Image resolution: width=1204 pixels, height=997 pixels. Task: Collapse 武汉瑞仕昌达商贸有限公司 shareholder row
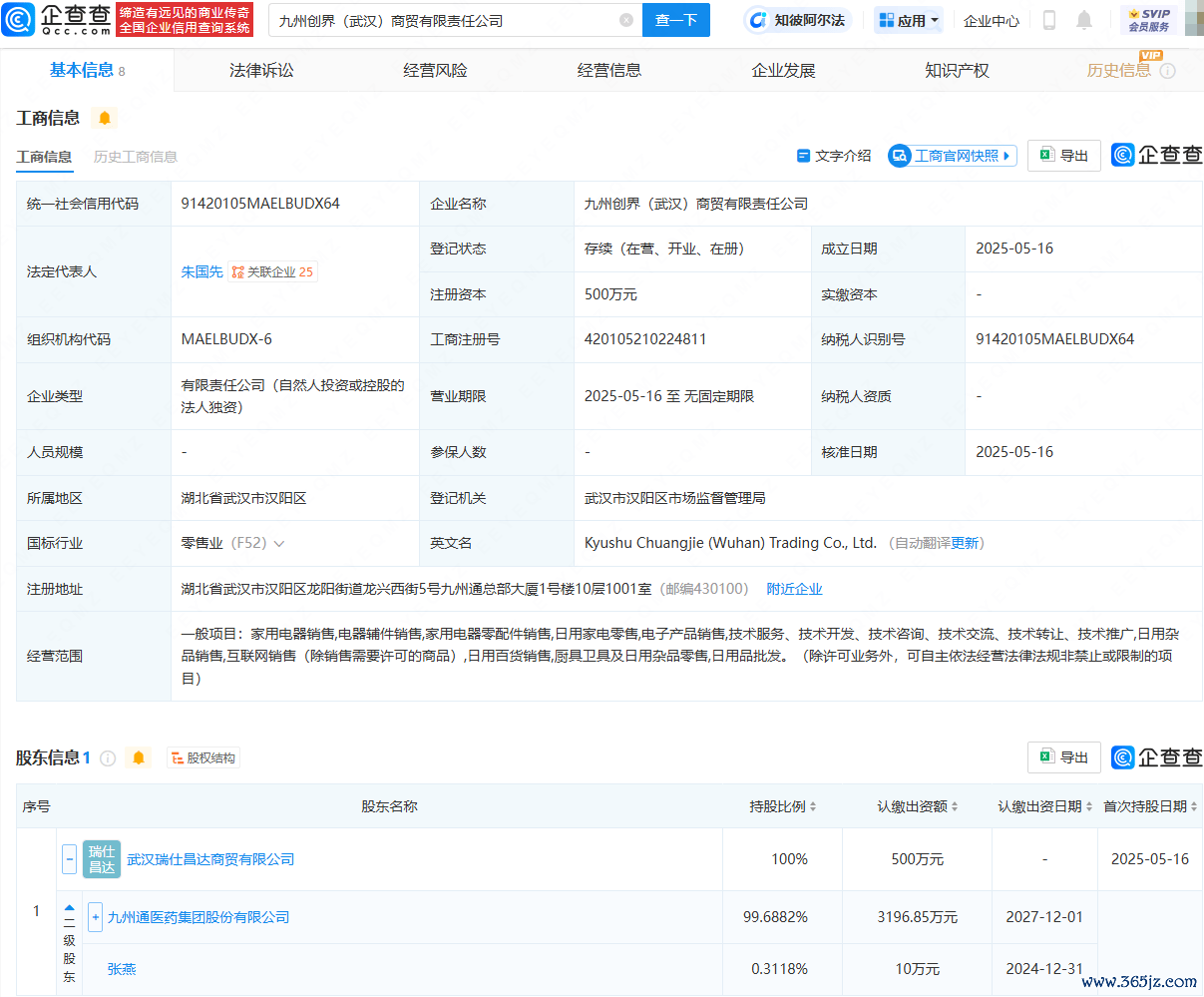click(x=69, y=858)
